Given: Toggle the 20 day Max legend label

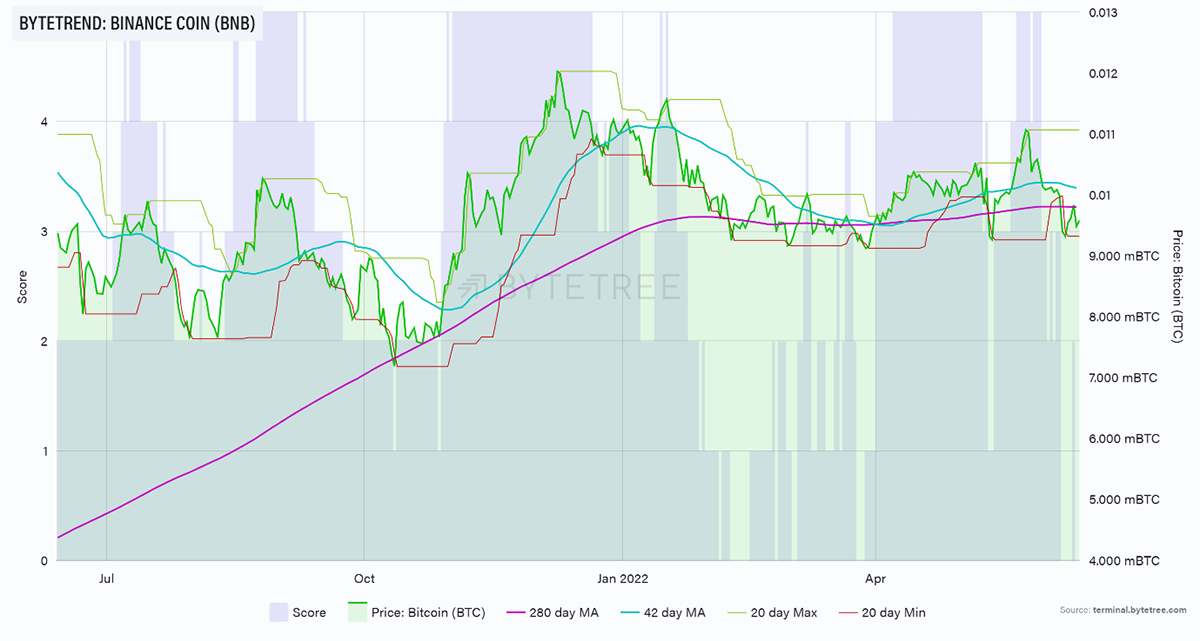Looking at the screenshot, I should (785, 612).
